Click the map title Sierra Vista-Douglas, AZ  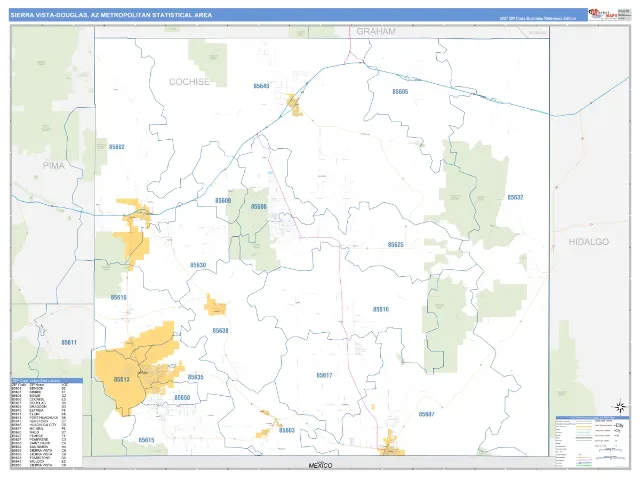pos(111,15)
